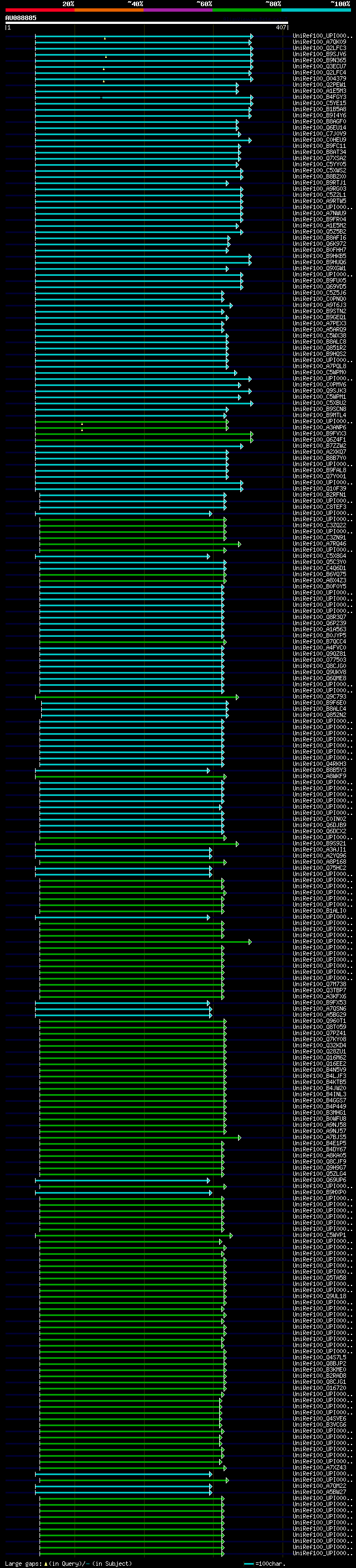The width and height of the screenshot is (356, 1568).
Task: Select hit label UniRef100_B9STN2
Action: (319, 311)
